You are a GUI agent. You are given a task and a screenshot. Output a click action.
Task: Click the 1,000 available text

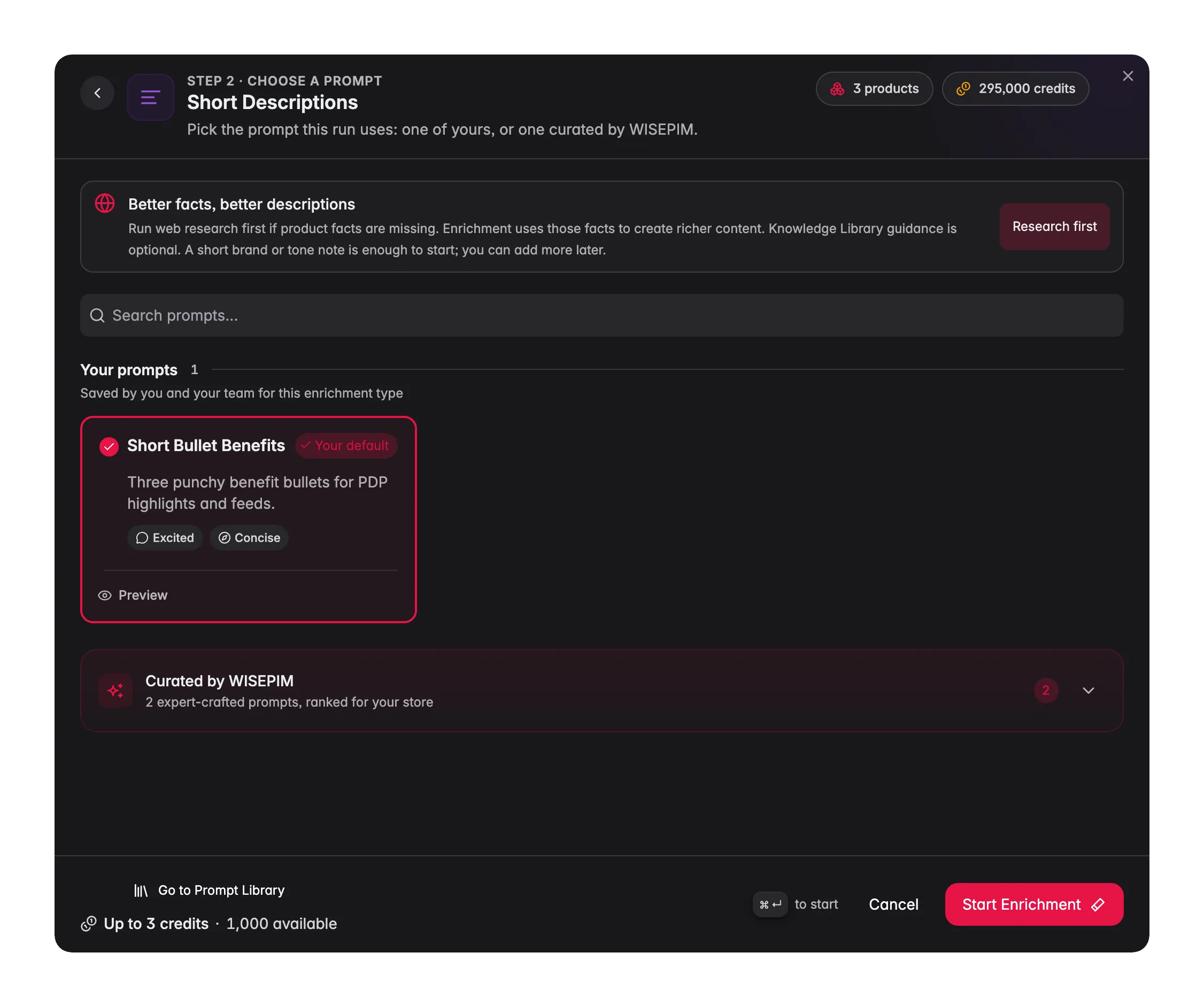point(282,924)
